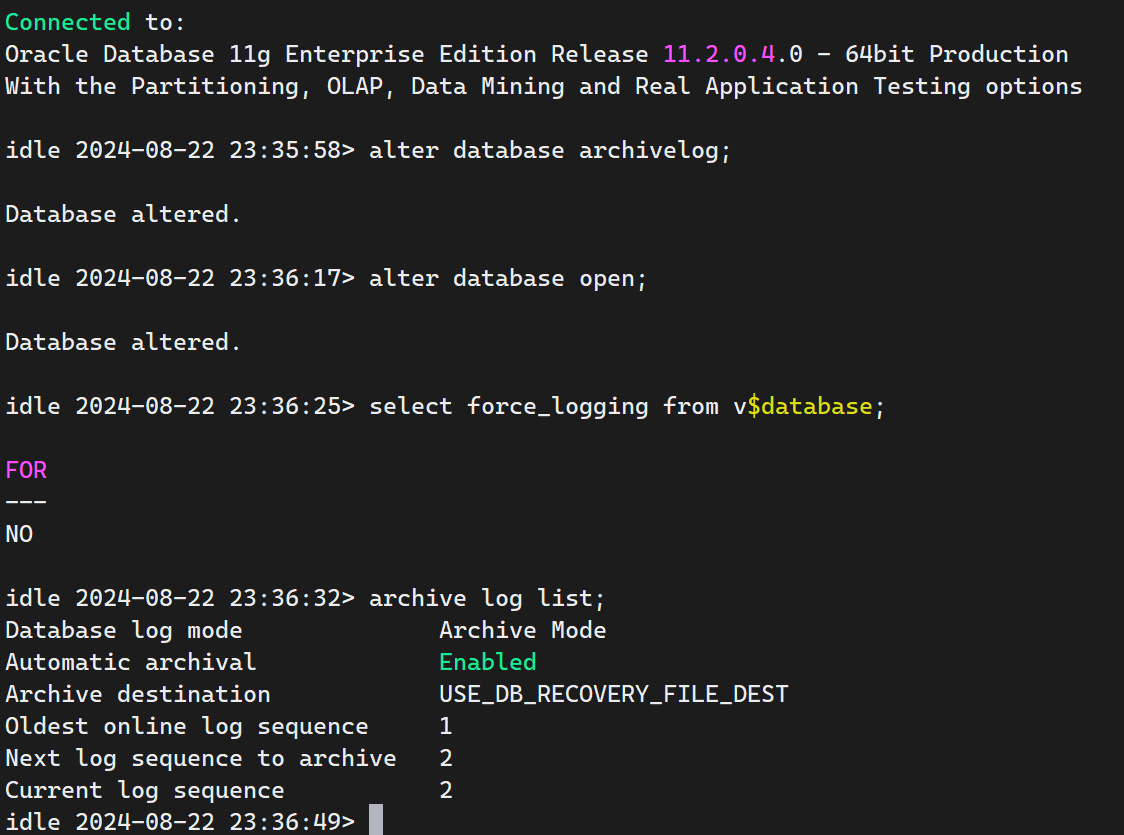This screenshot has height=835, width=1124.
Task: Click the "Database log mode" label
Action: 123,630
